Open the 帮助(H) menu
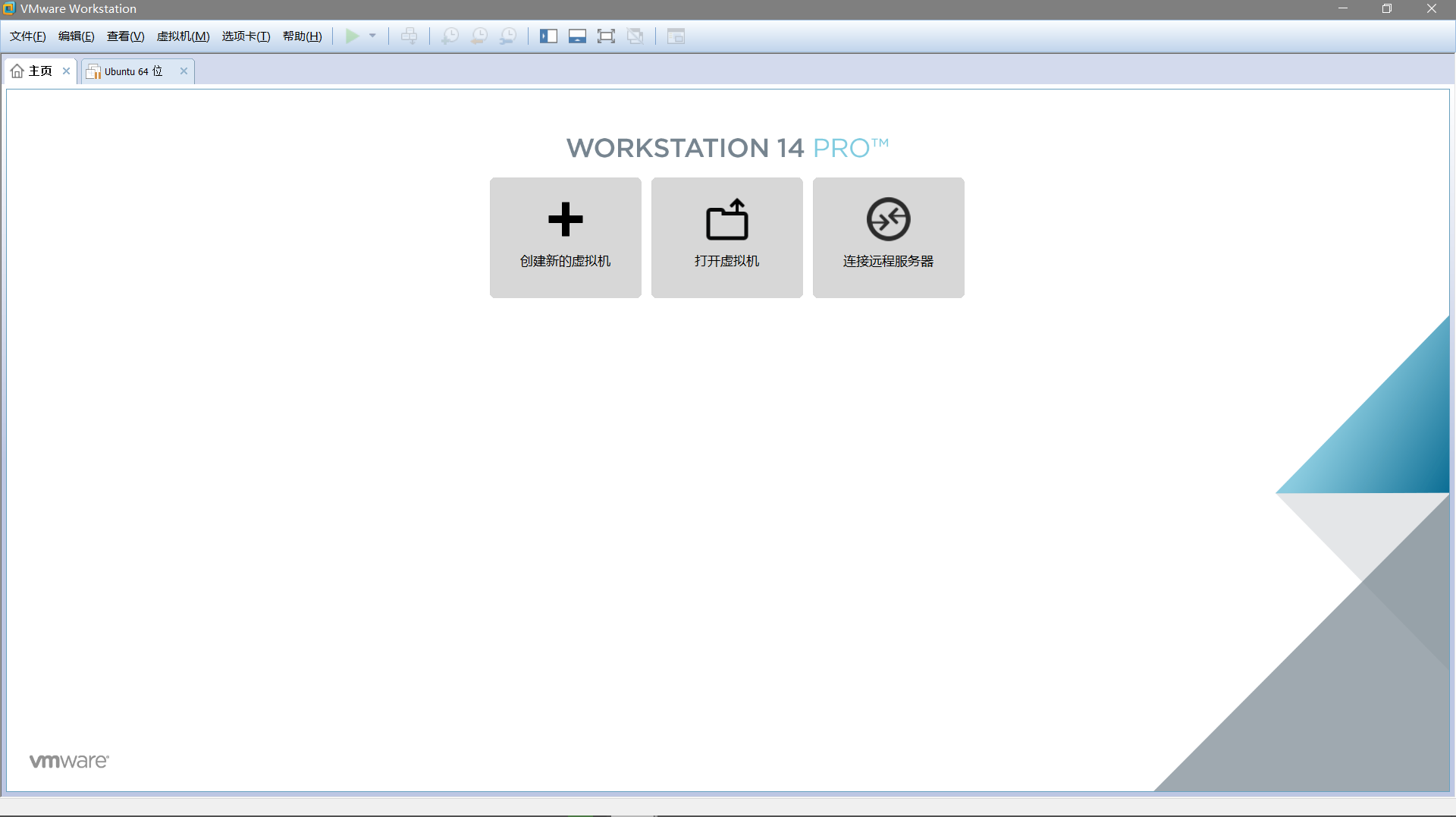The height and width of the screenshot is (817, 1456). click(302, 36)
